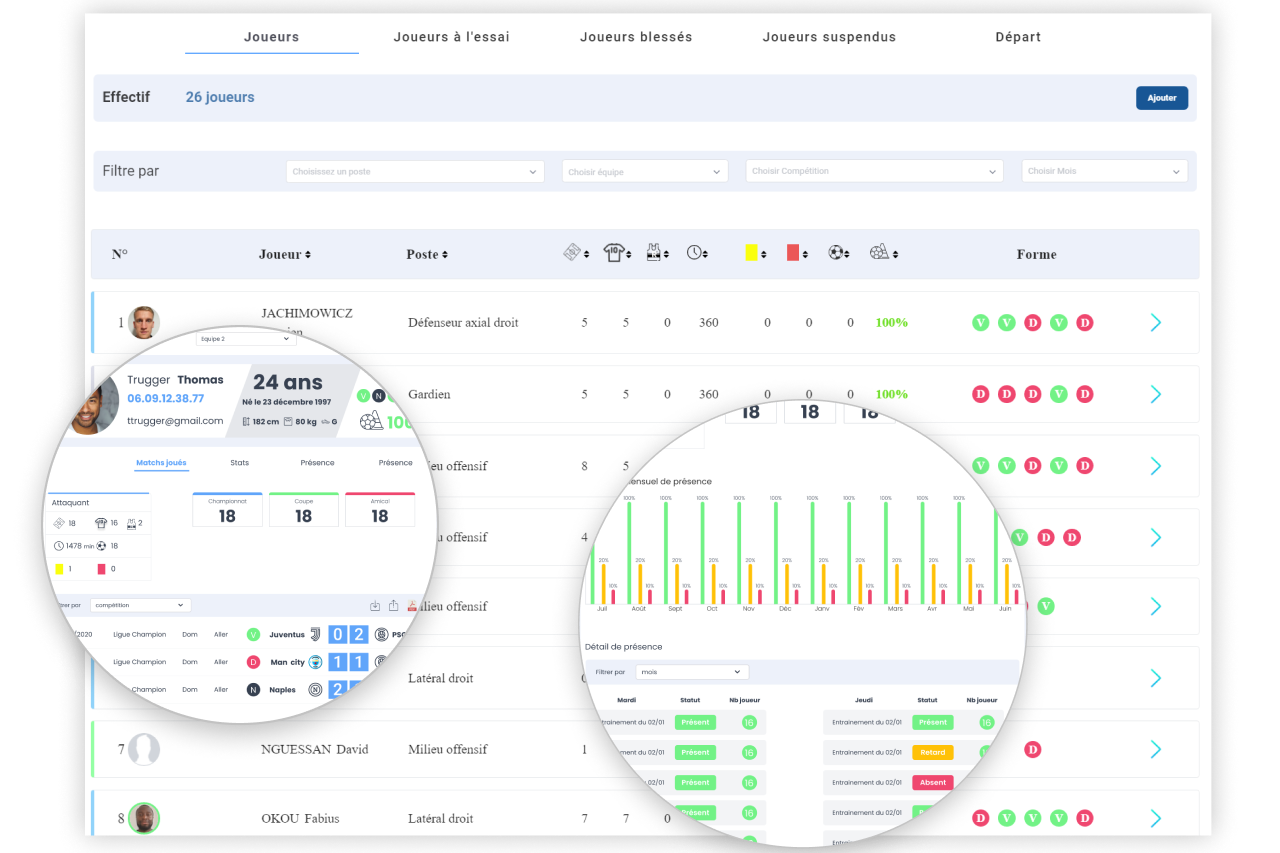Sort by the red card column header
This screenshot has height=853, width=1280.
coord(797,254)
